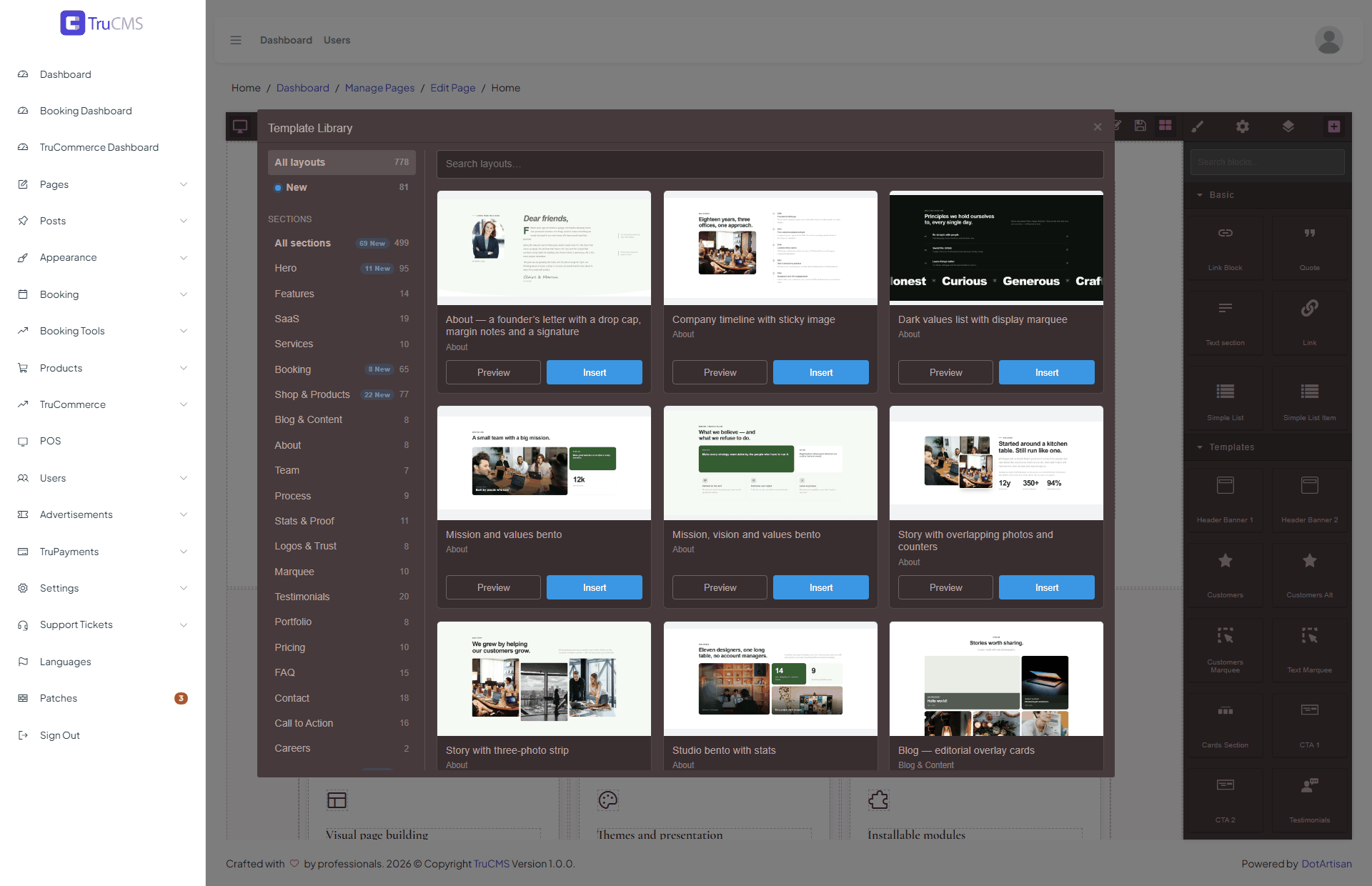The height and width of the screenshot is (886, 1372).
Task: Expand the Booking Tools sidebar menu
Action: (x=103, y=331)
